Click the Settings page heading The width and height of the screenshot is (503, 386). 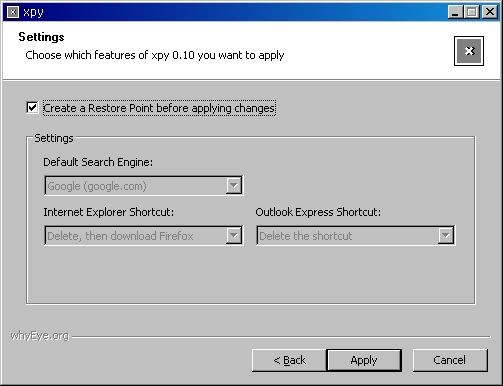[x=41, y=37]
